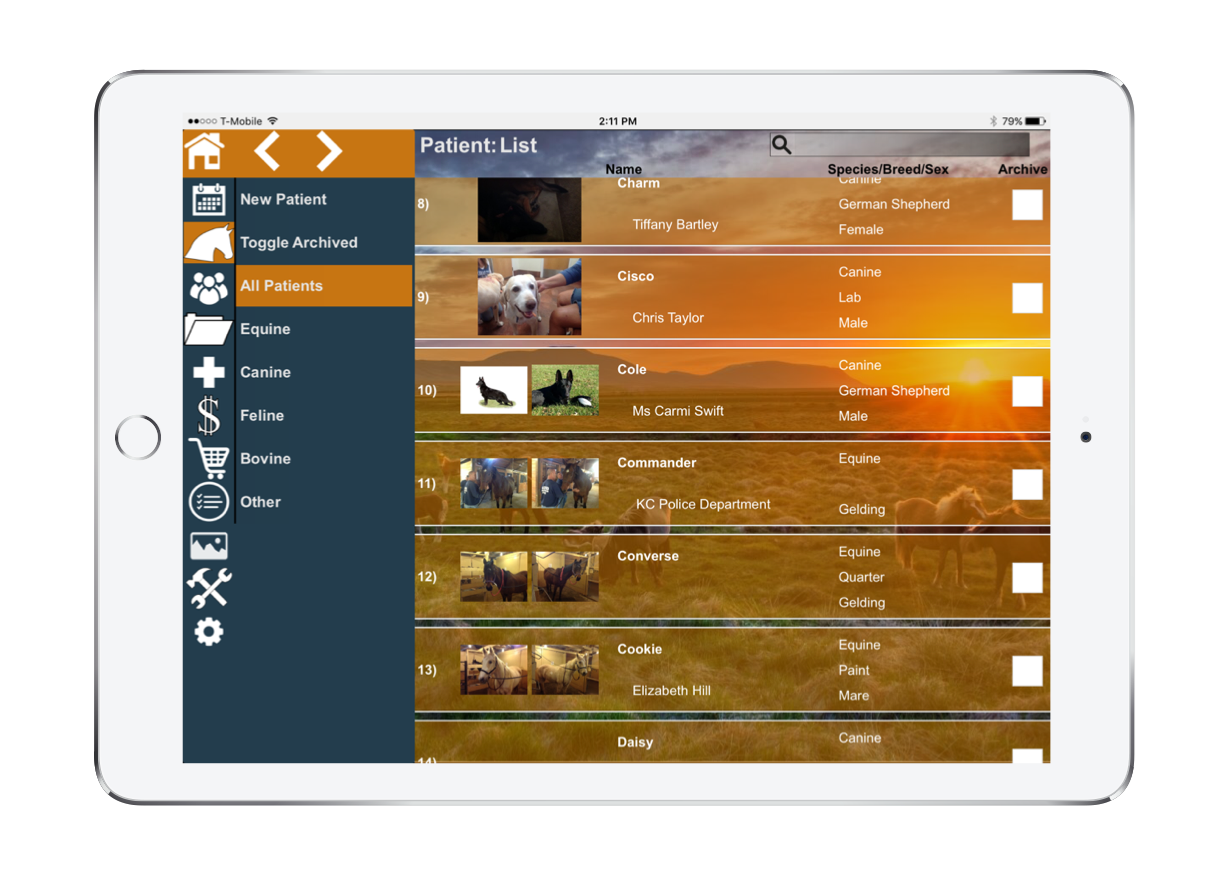Open the patient named Converse
The height and width of the screenshot is (875, 1209).
coord(648,556)
